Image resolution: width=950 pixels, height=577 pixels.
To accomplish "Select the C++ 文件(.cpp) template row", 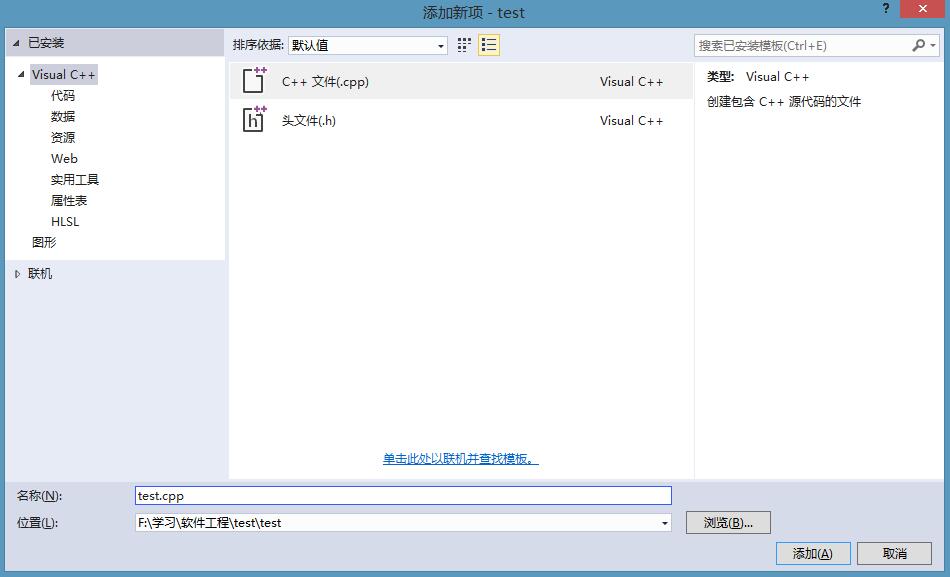I will tap(462, 81).
